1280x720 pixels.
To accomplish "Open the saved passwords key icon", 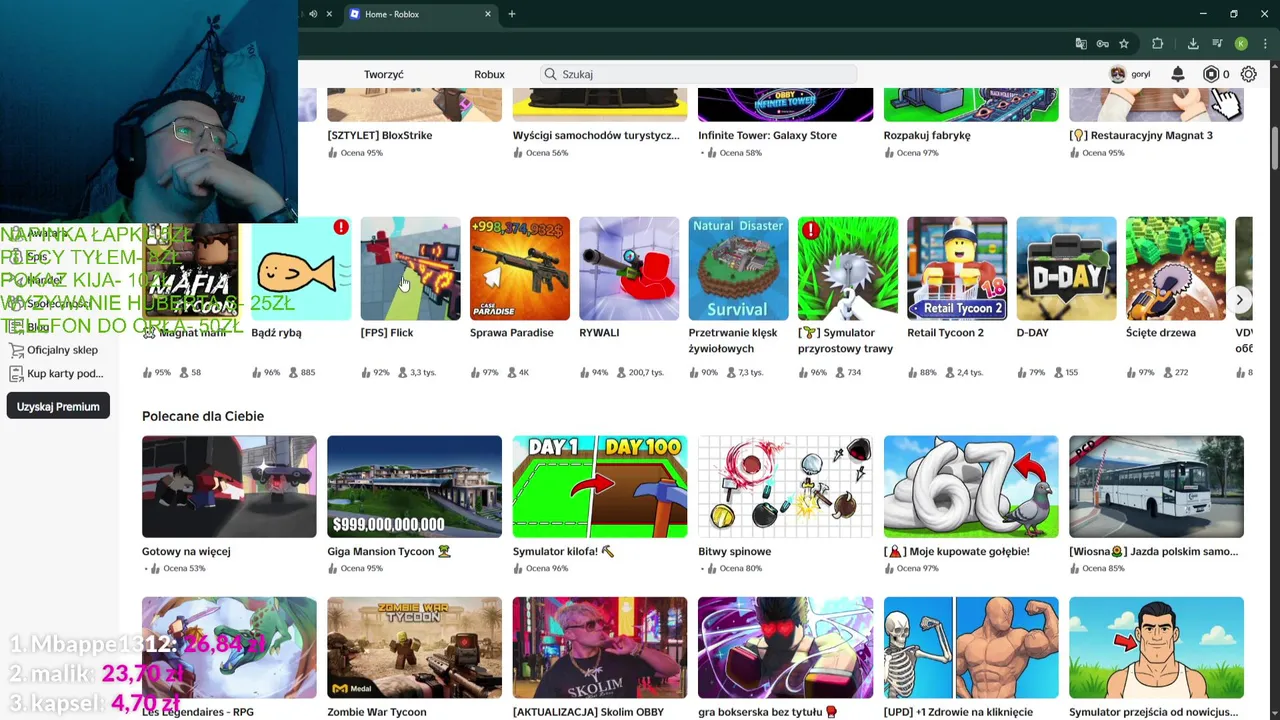I will pyautogui.click(x=1102, y=44).
